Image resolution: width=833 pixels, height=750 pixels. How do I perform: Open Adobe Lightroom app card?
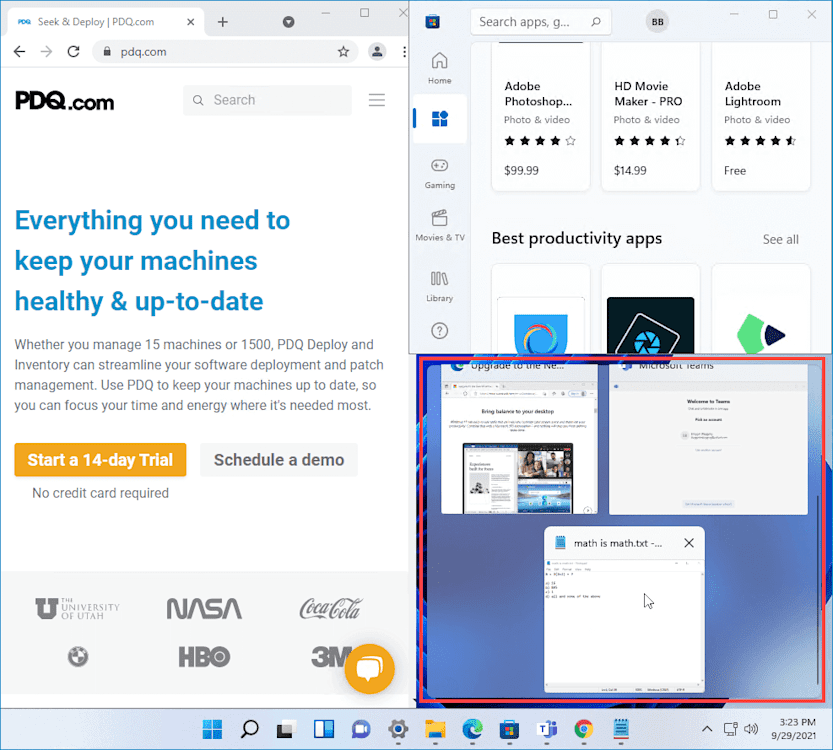click(761, 116)
